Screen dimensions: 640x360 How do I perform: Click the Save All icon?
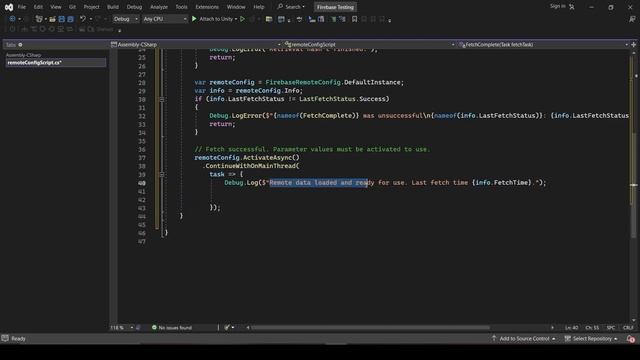click(x=70, y=19)
